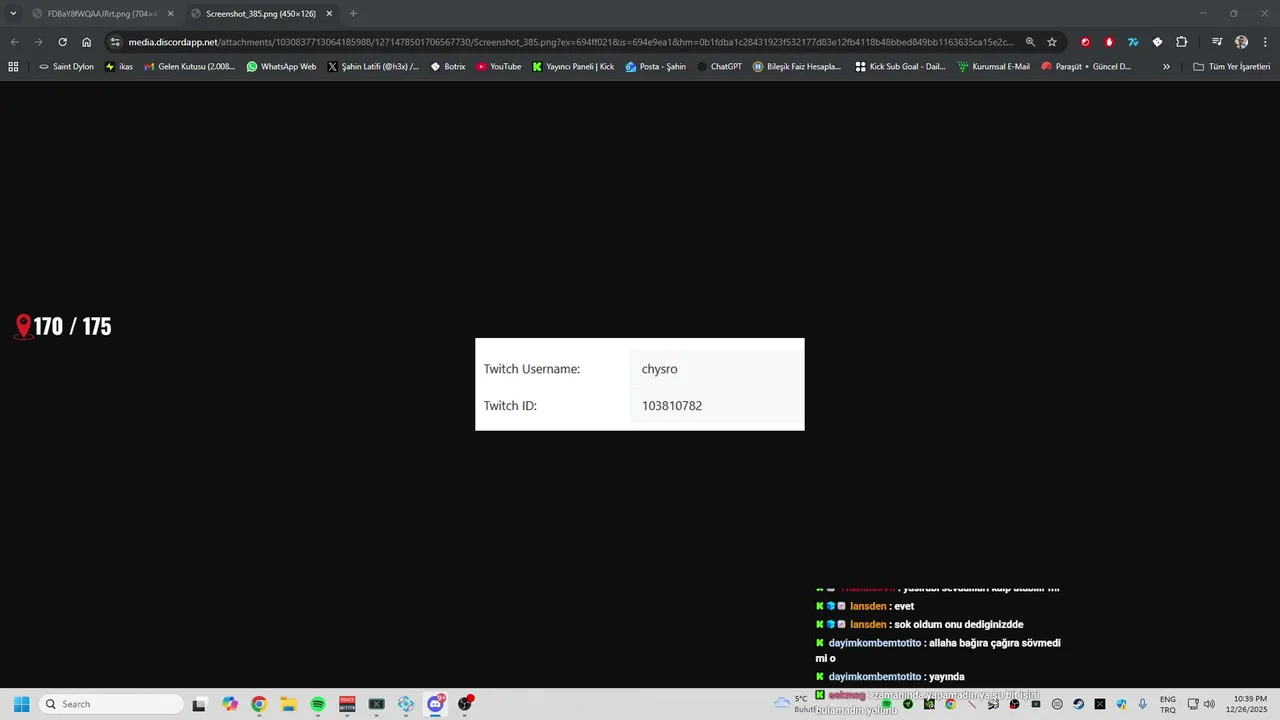This screenshot has width=1280, height=720.
Task: Click the Twitch username value chysro
Action: 660,369
